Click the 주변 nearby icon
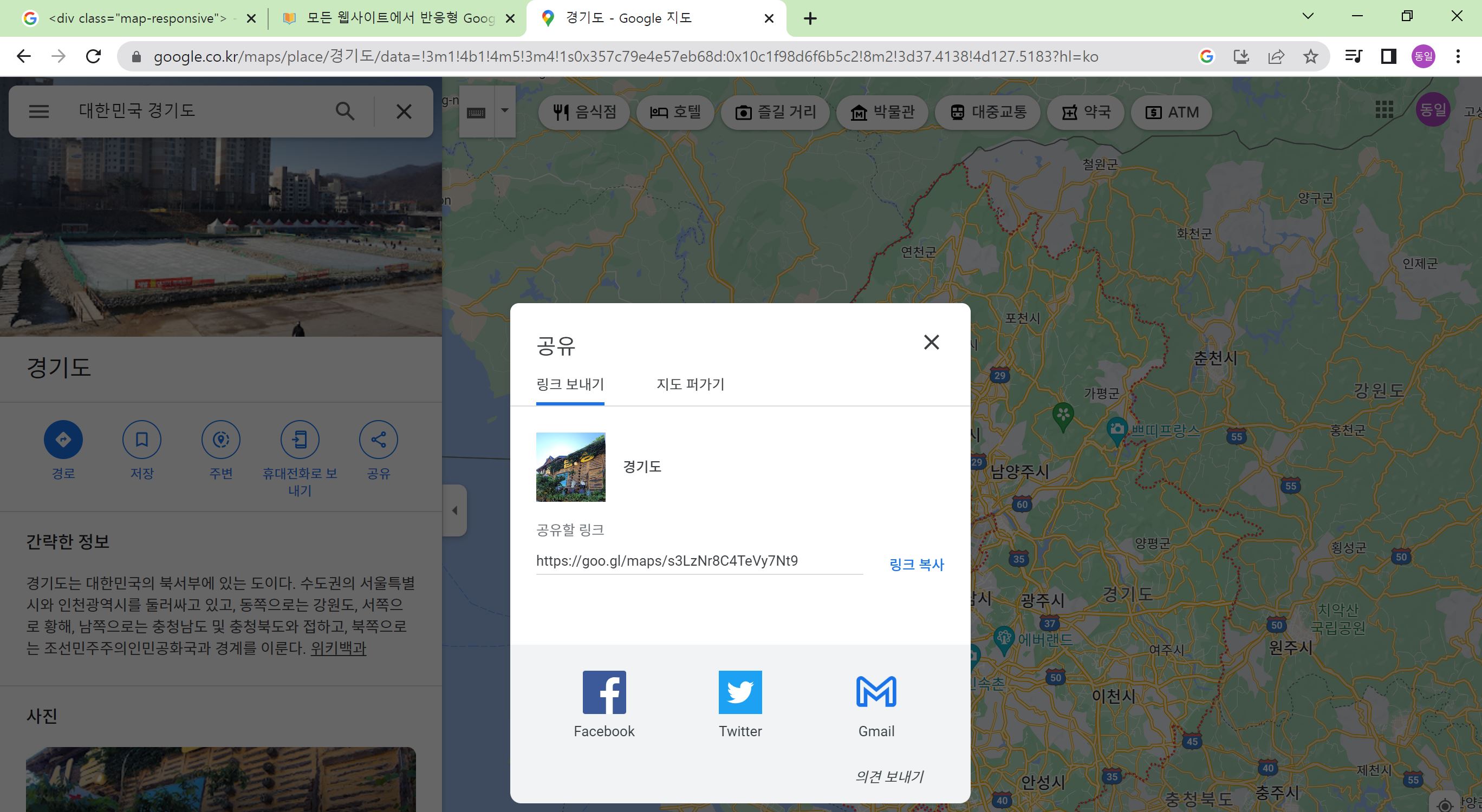Screen dimensions: 1482x812 221,440
